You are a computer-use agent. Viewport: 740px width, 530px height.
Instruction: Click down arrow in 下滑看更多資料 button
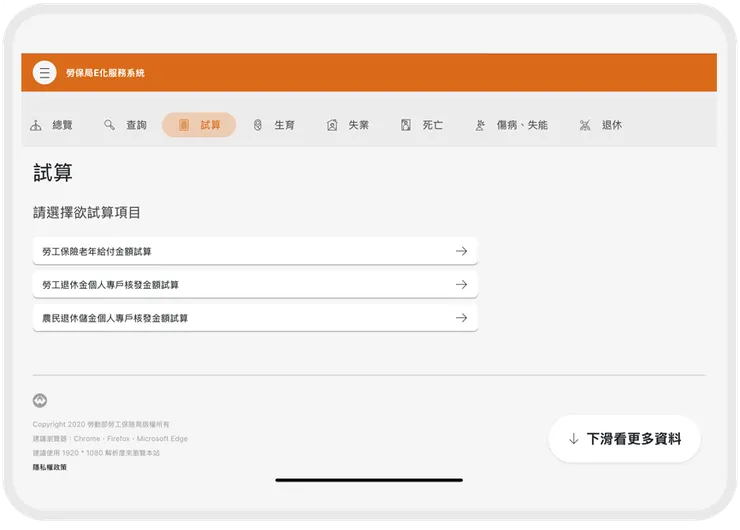tap(573, 439)
